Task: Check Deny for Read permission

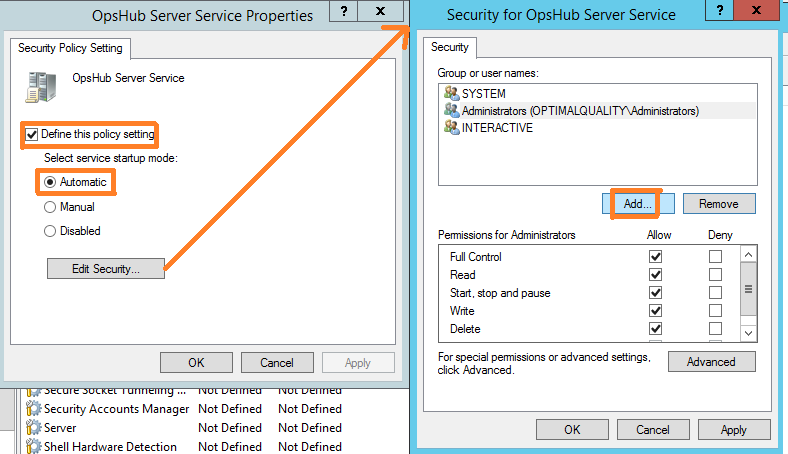Action: pos(715,275)
